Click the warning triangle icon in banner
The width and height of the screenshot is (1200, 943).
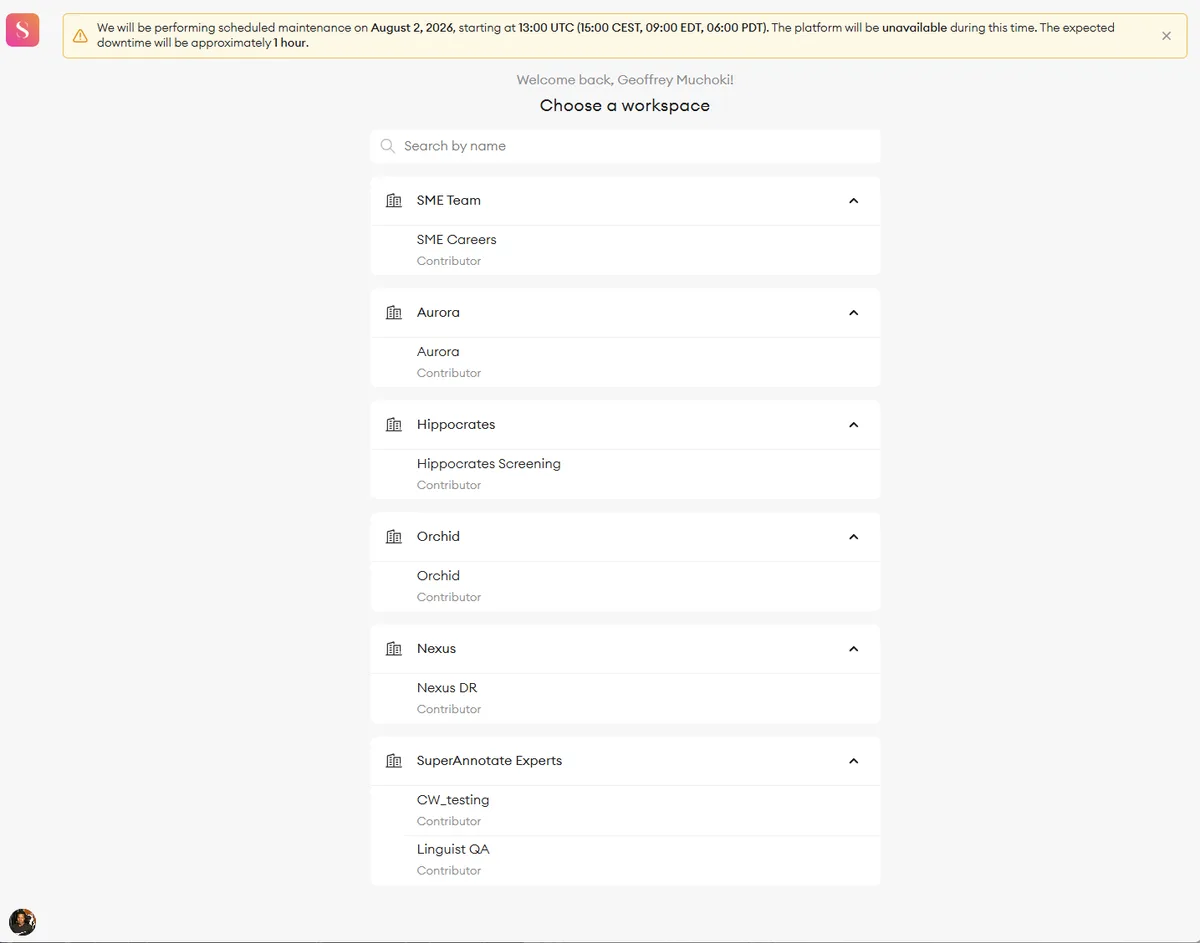tap(80, 36)
